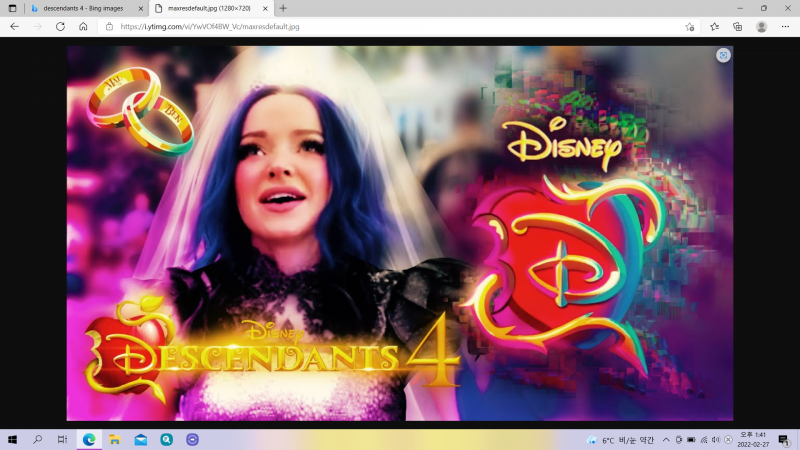Expand hidden system tray icons chevron

tap(666, 439)
